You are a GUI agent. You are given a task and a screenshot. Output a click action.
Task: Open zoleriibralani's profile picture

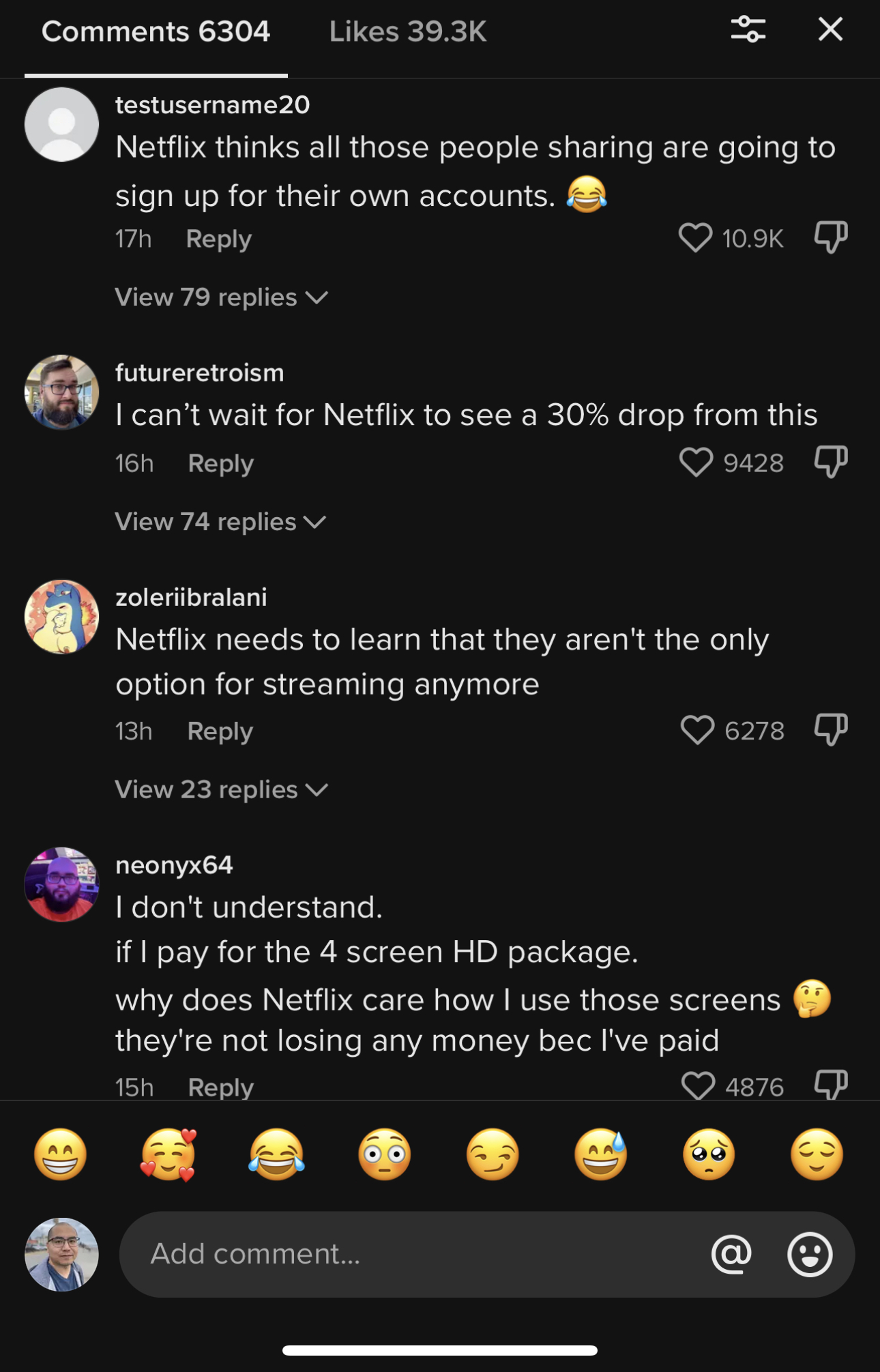[61, 617]
